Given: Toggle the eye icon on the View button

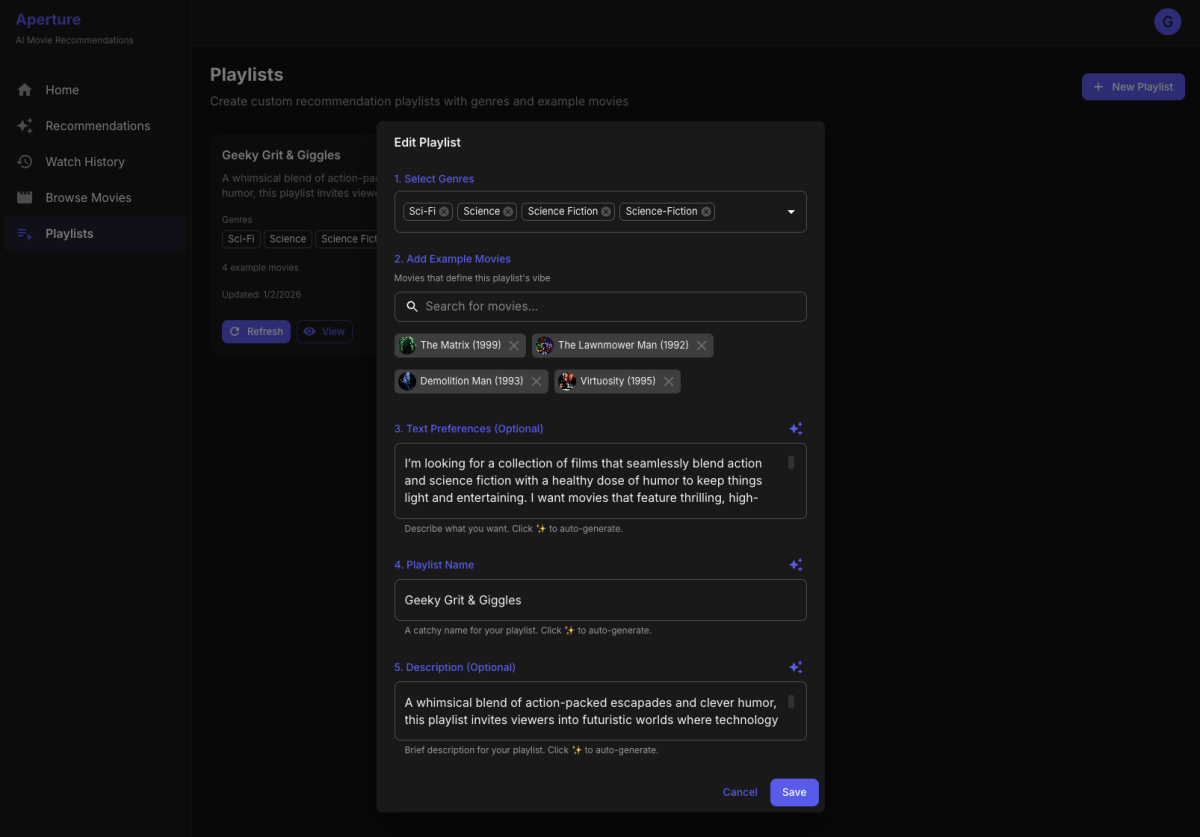Looking at the screenshot, I should click(x=309, y=331).
